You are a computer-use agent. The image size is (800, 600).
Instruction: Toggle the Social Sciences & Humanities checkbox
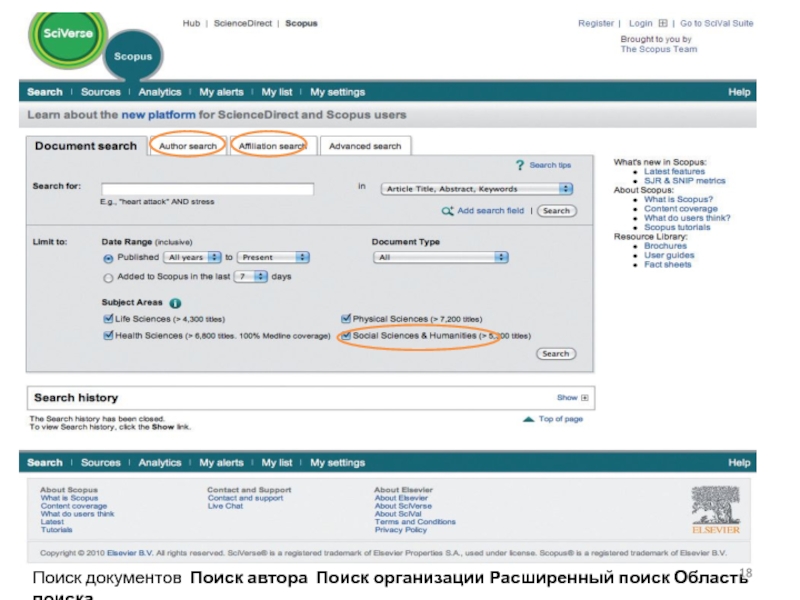[x=346, y=336]
